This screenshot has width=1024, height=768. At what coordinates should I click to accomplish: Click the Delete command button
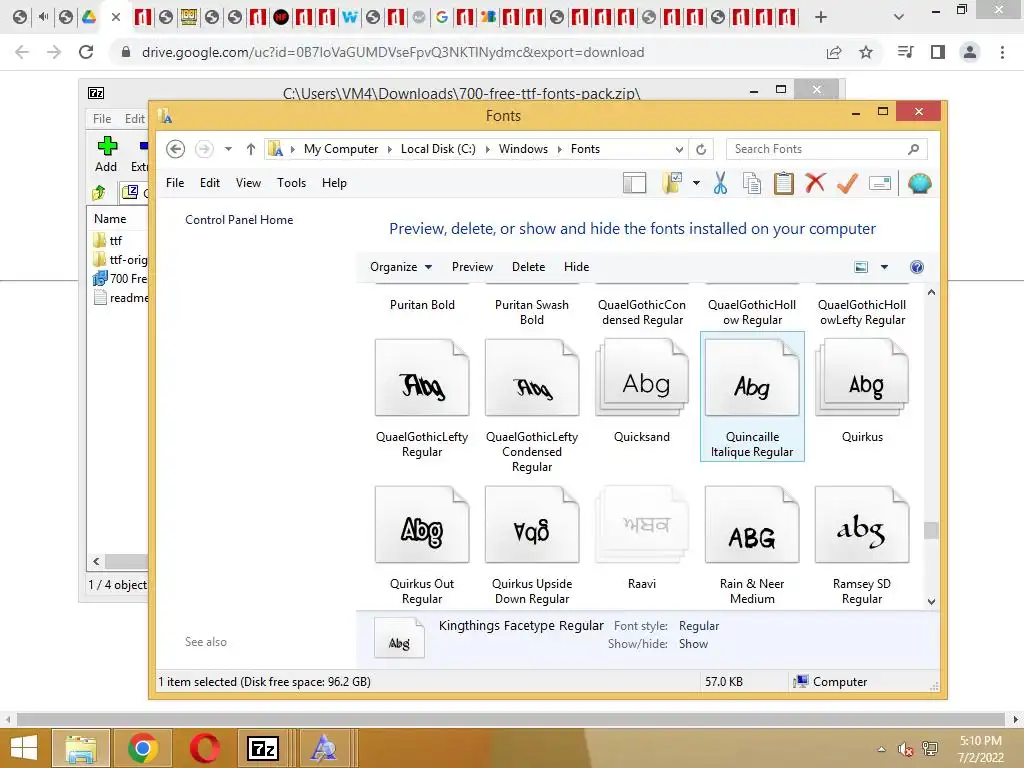[x=528, y=266]
